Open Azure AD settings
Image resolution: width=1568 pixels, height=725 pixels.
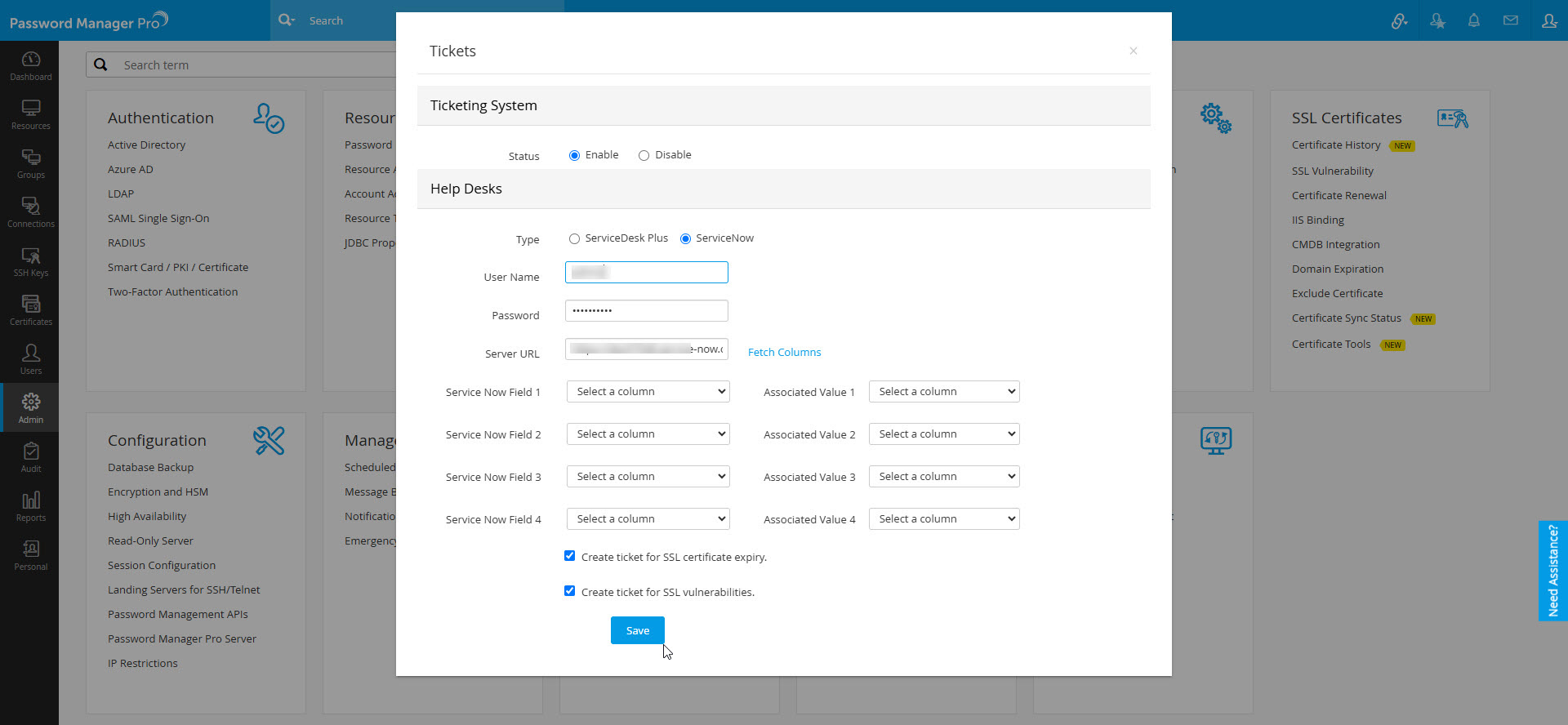pyautogui.click(x=131, y=169)
